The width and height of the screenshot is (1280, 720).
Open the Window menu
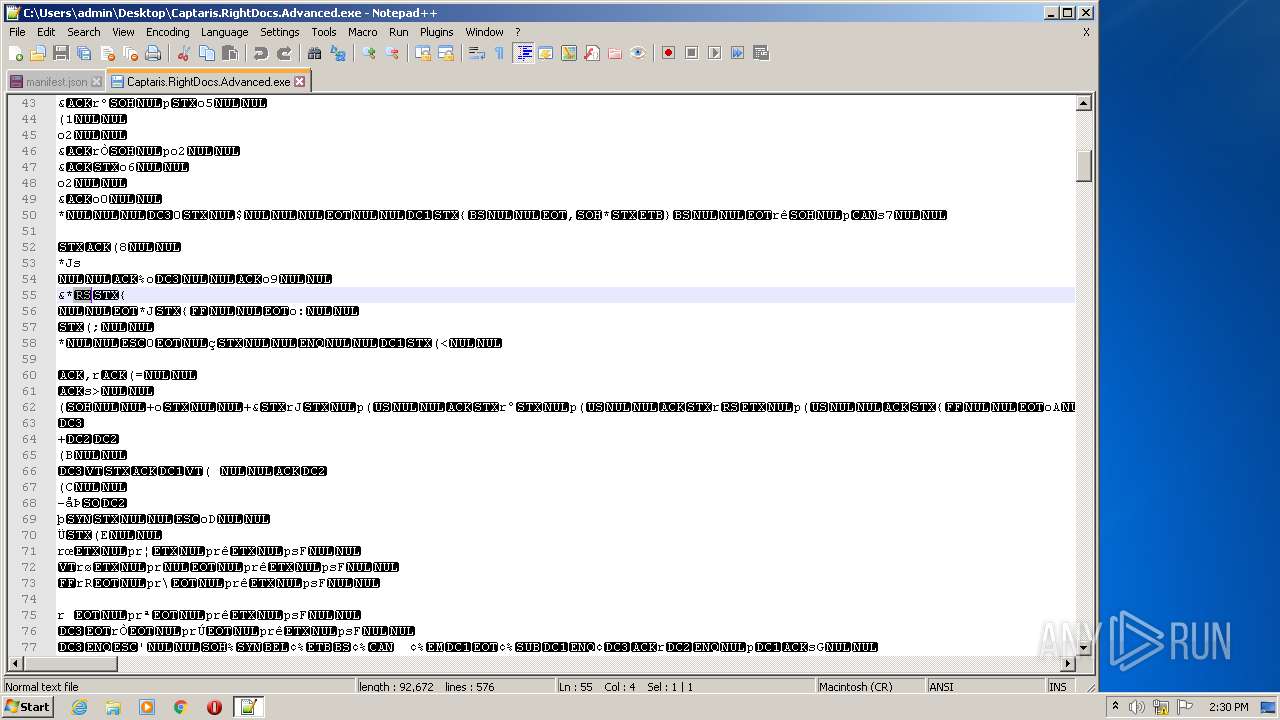(x=485, y=32)
